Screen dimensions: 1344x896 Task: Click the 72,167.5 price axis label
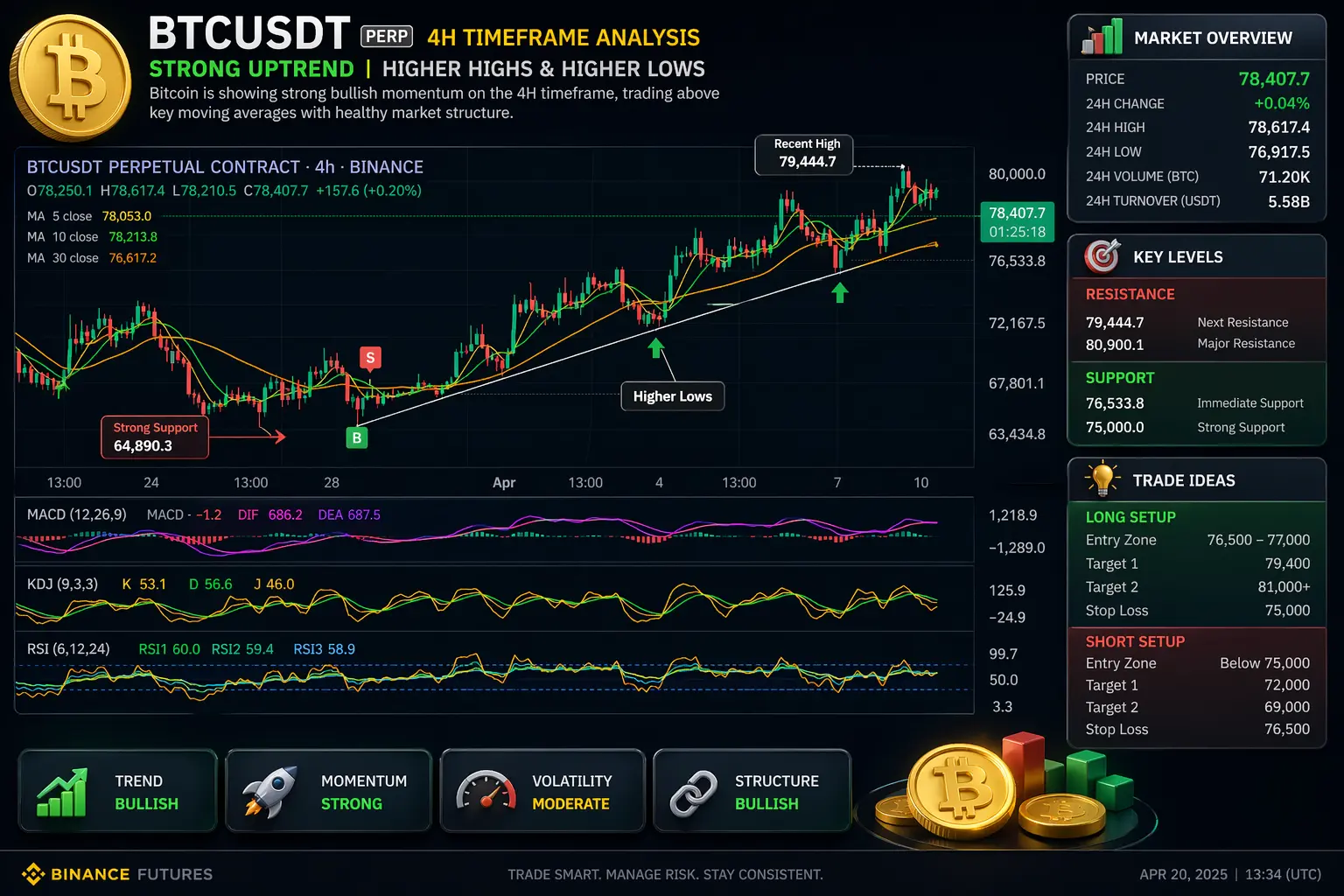[x=1017, y=323]
